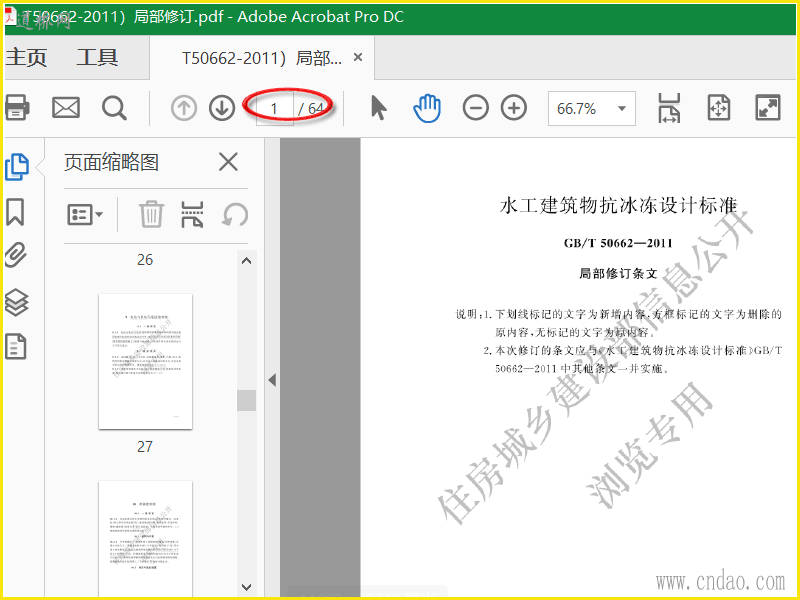Open the 66.7% zoom level dropdown
This screenshot has width=800, height=600.
(x=592, y=108)
